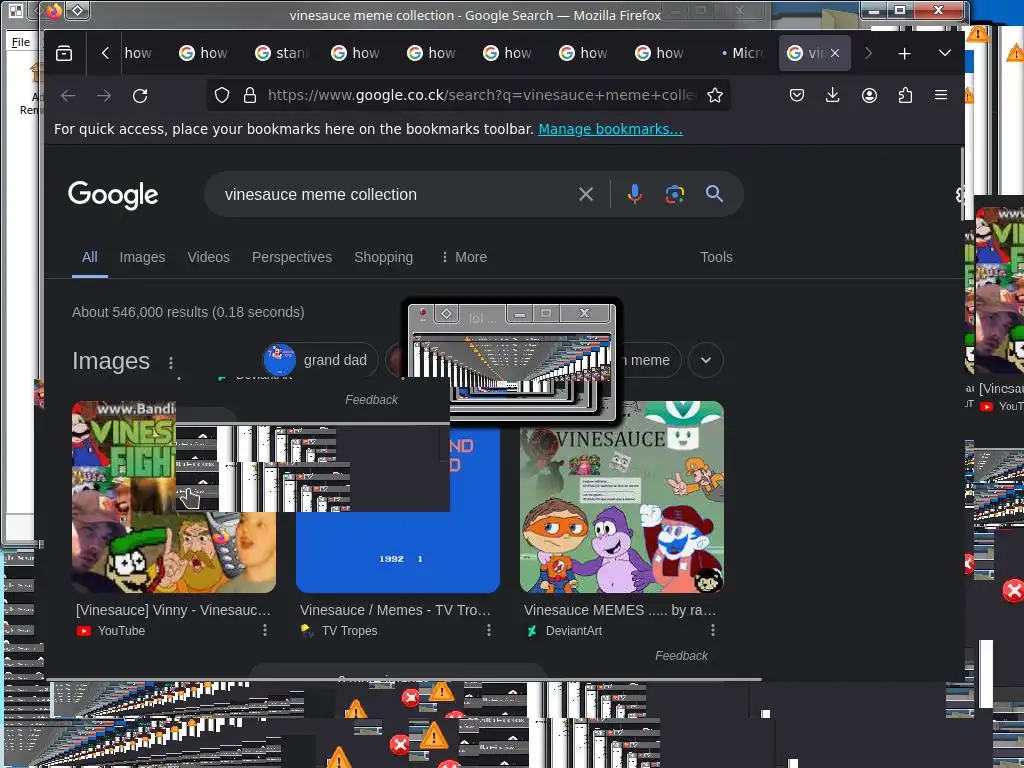Open Vinesauce MEMES ..... by ra… title link
Viewport: 1024px width, 768px height.
[x=620, y=610]
